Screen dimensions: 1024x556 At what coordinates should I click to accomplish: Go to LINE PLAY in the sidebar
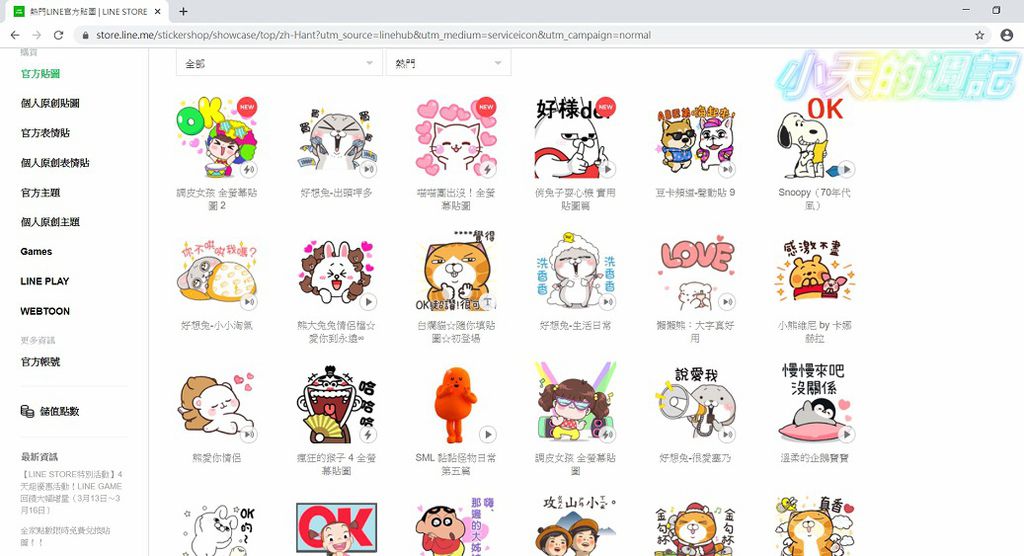pyautogui.click(x=44, y=281)
